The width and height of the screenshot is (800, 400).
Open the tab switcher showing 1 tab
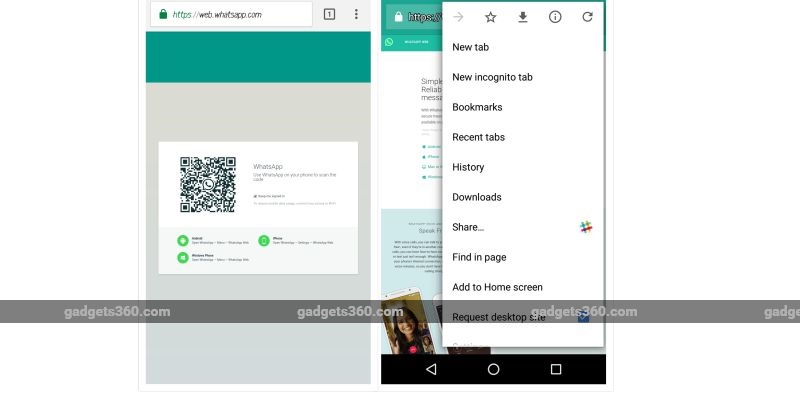(330, 14)
